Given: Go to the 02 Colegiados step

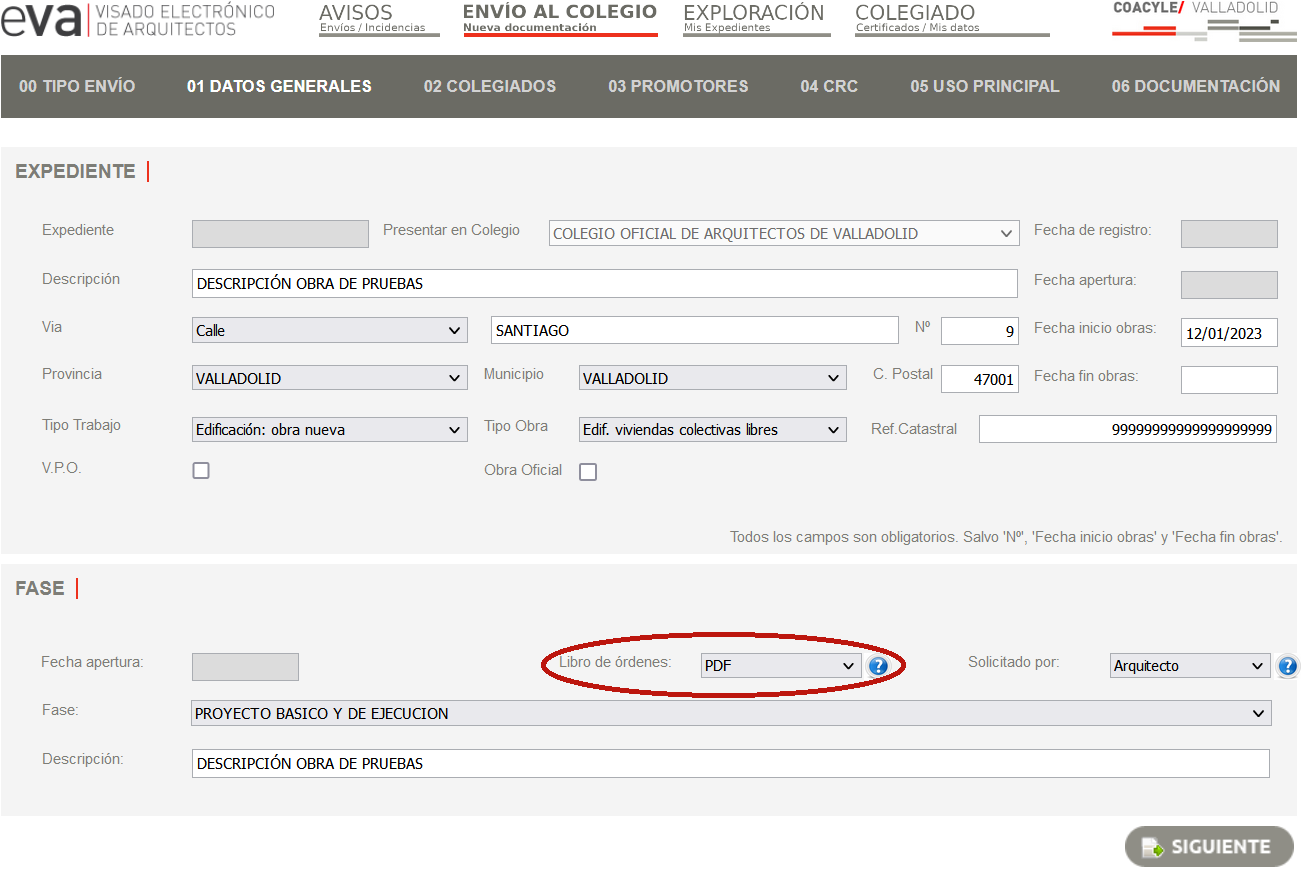Looking at the screenshot, I should (x=489, y=86).
